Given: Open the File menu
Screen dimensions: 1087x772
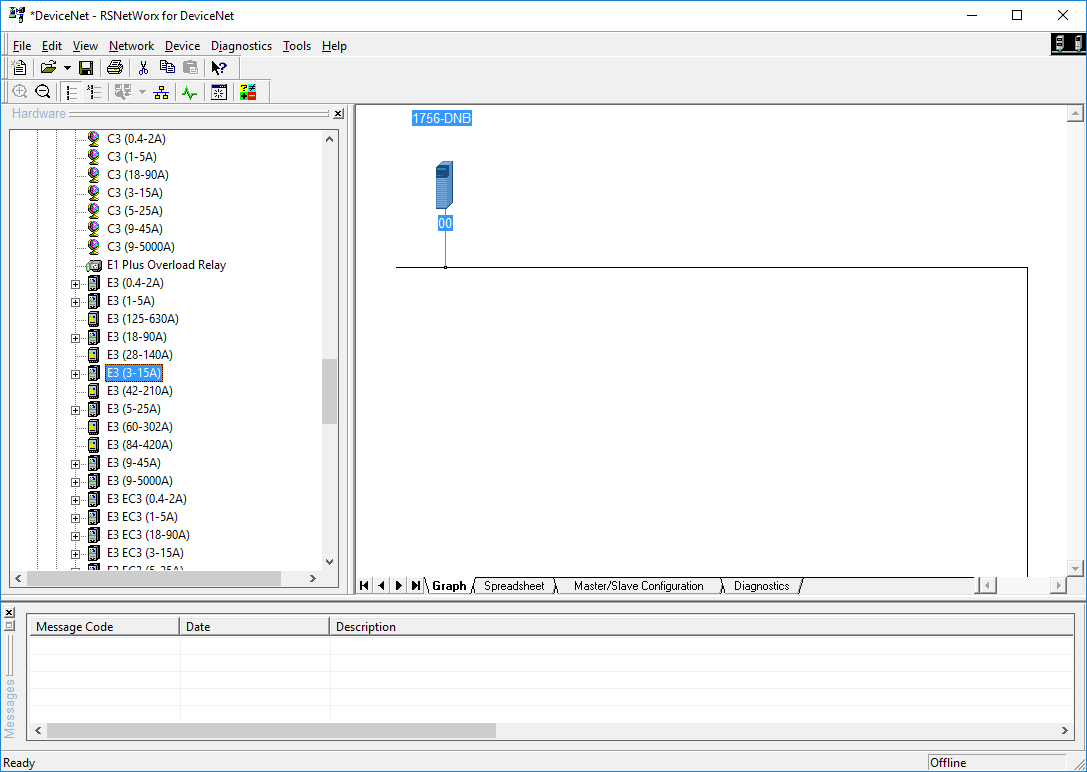Looking at the screenshot, I should click(x=22, y=46).
